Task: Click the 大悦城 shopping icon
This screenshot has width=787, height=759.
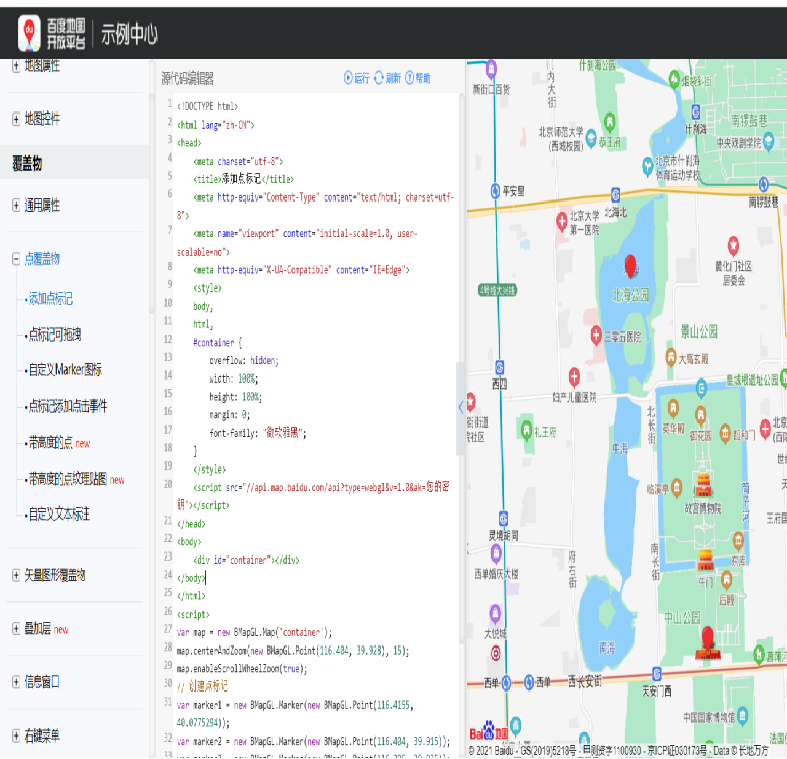Action: (x=495, y=613)
